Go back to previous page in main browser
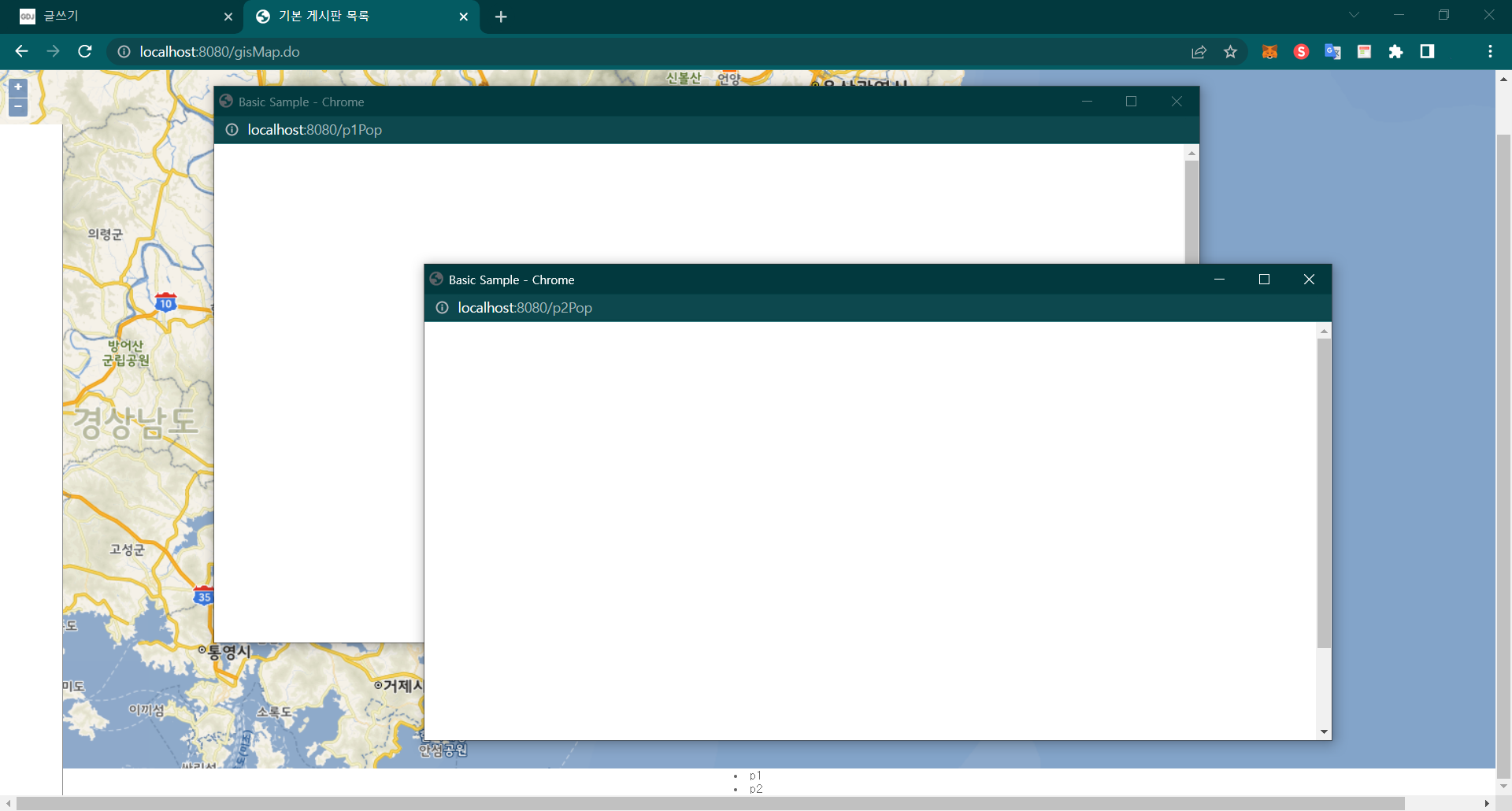The width and height of the screenshot is (1512, 811). click(x=21, y=51)
